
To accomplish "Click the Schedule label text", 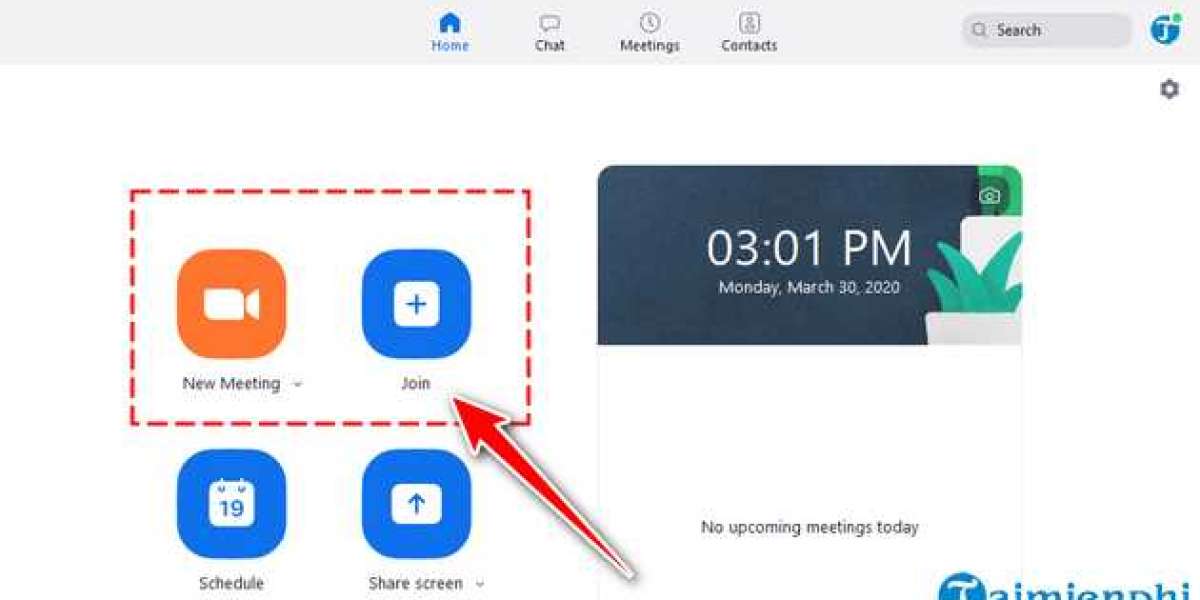I will coord(231,583).
